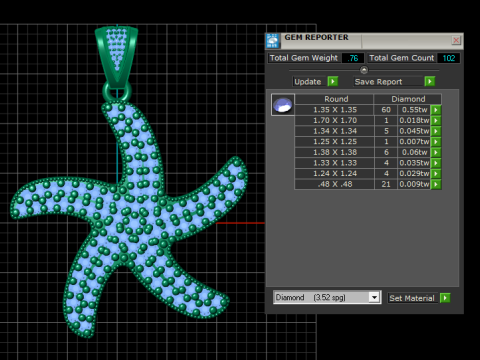Click the 0.009tw weight cell
This screenshot has height=360, width=480.
tap(414, 184)
